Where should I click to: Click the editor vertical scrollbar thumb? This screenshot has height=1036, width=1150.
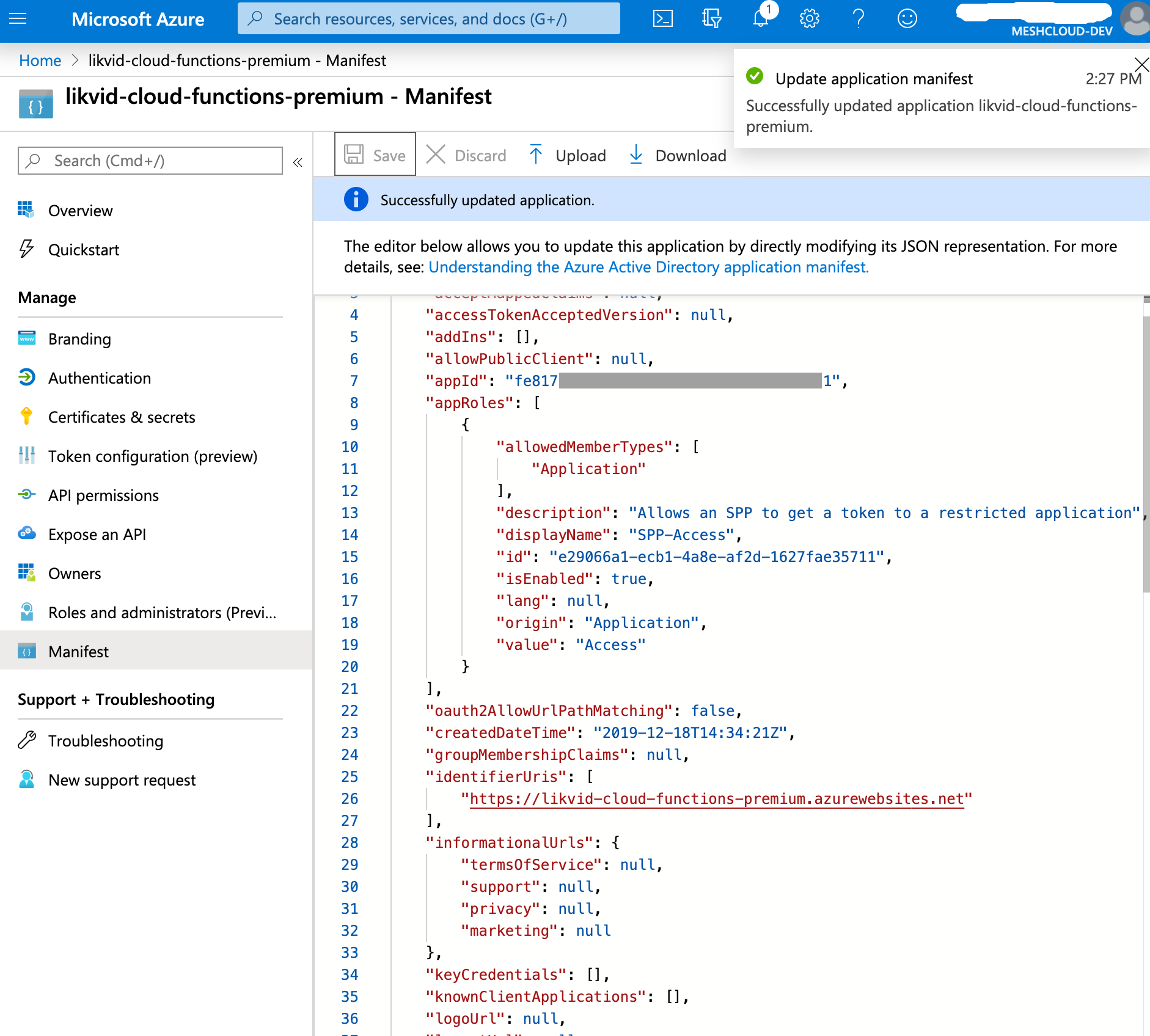tap(1146, 453)
